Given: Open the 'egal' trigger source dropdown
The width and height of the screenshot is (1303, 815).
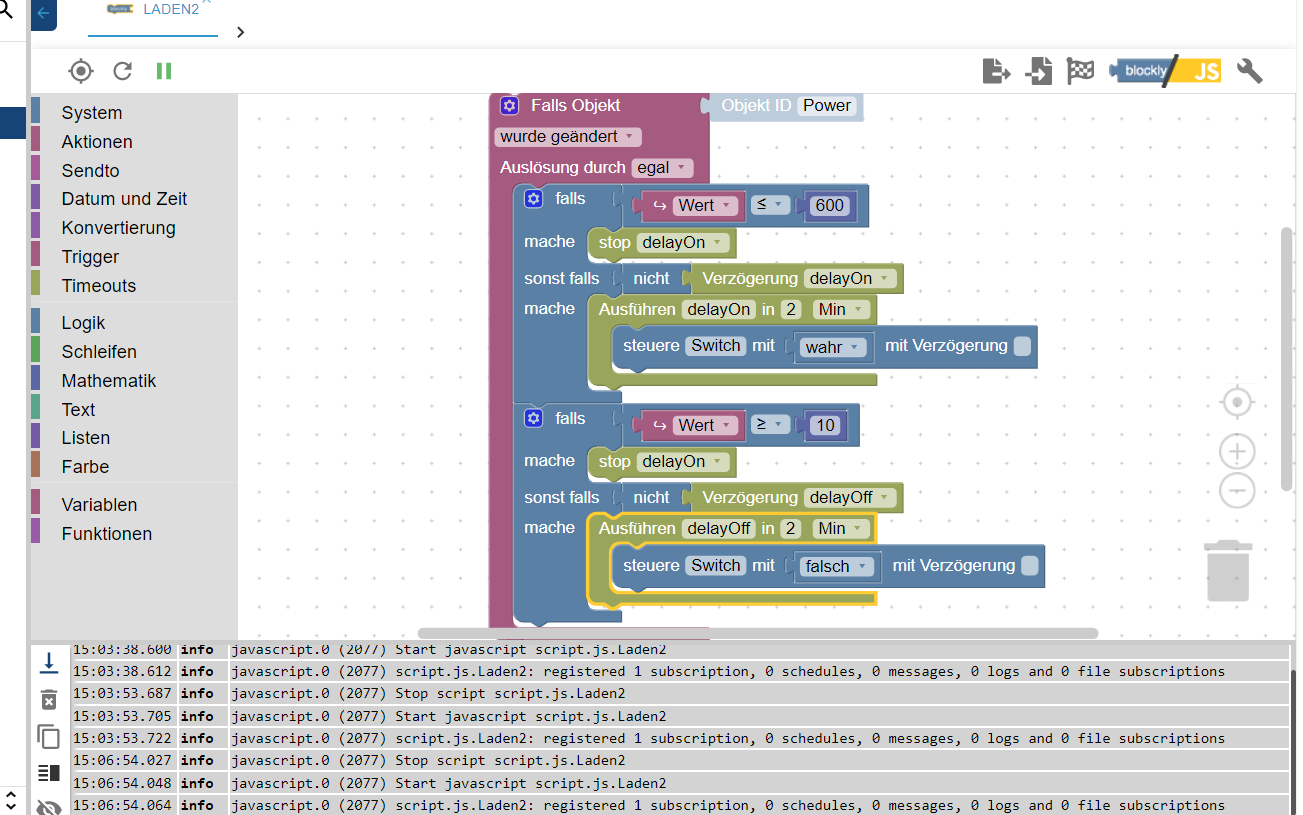Looking at the screenshot, I should (x=662, y=168).
